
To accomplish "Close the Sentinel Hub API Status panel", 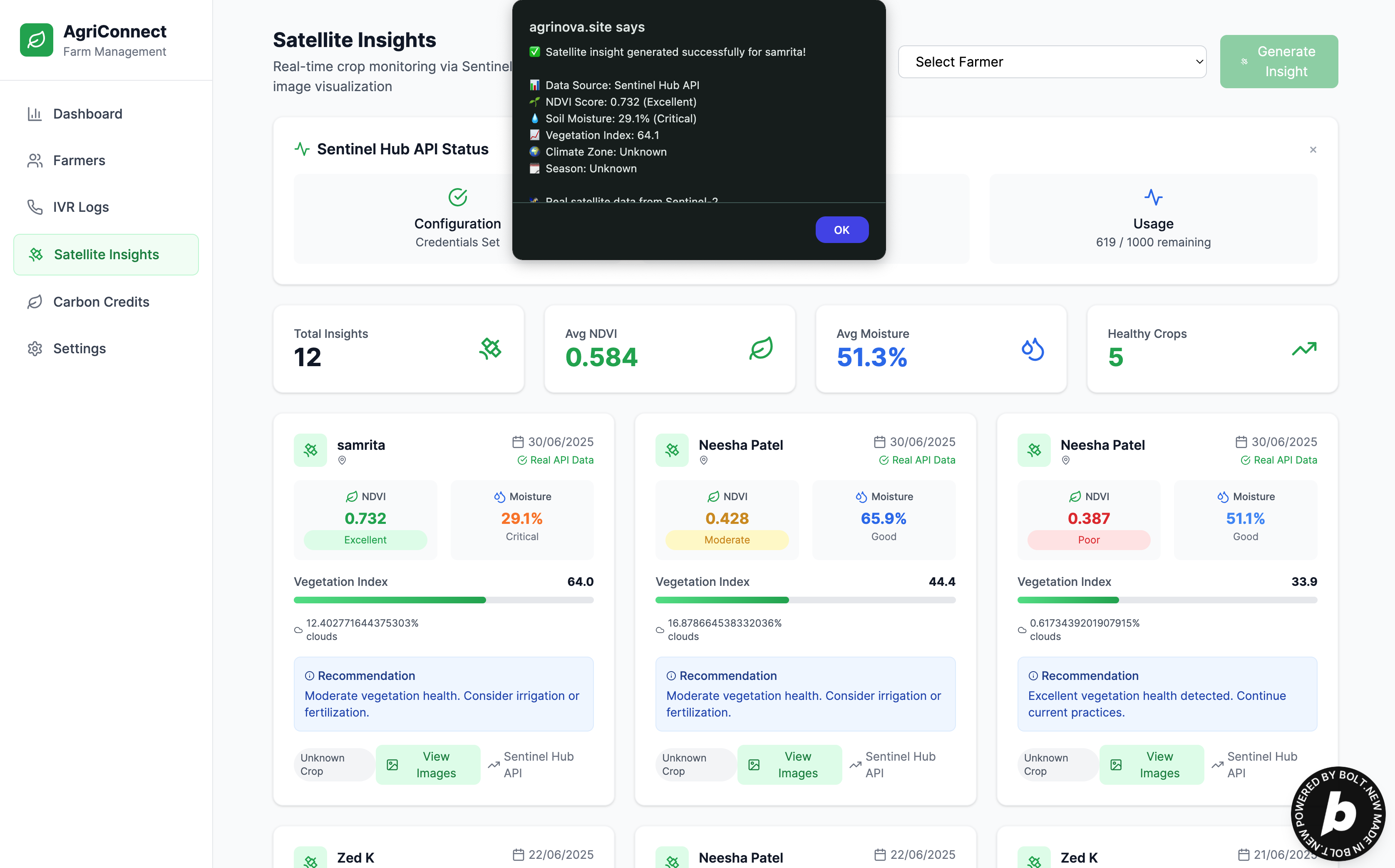I will pyautogui.click(x=1313, y=150).
